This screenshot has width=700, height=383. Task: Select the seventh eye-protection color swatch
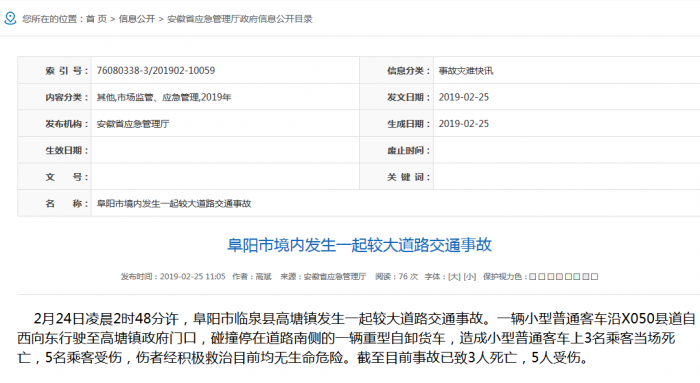[x=586, y=277]
